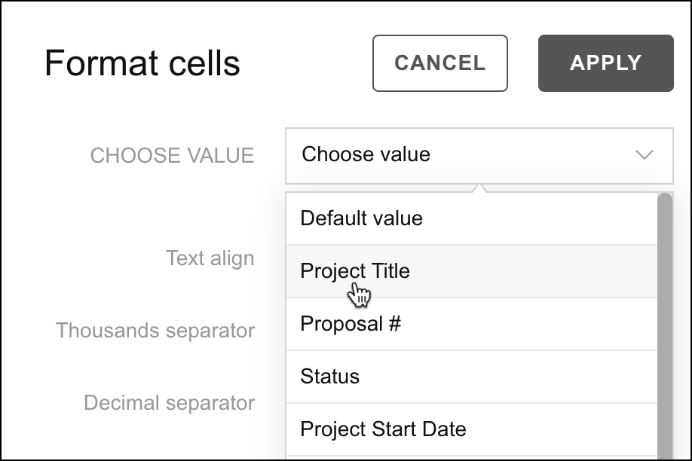Click the 'Thousands separator' label
The height and width of the screenshot is (461, 692).
155,330
